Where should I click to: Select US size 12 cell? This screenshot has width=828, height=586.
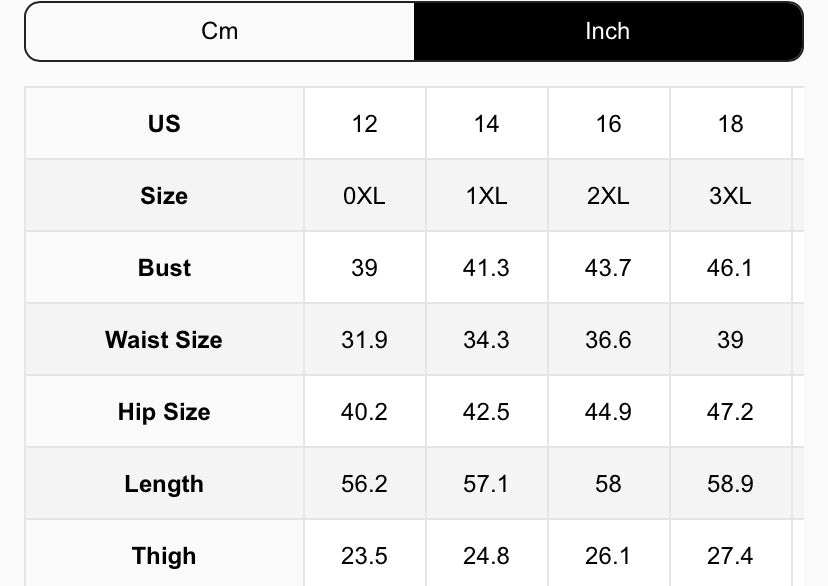(x=365, y=123)
